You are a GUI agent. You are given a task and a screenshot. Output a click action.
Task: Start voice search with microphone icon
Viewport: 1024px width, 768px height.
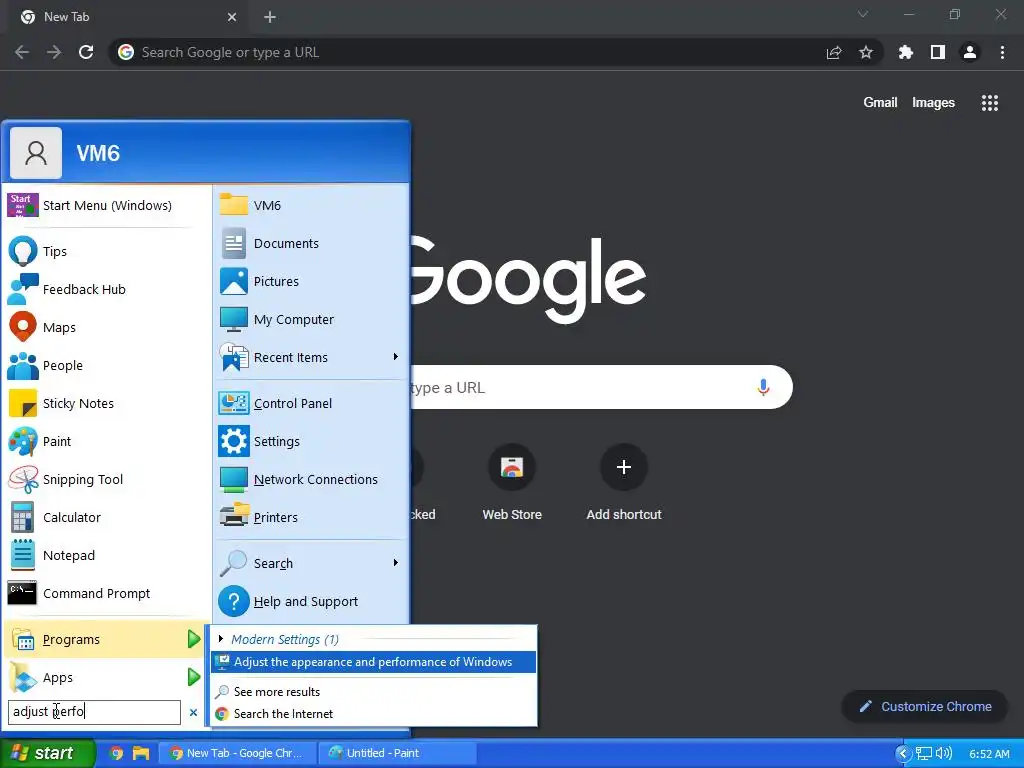click(x=763, y=387)
